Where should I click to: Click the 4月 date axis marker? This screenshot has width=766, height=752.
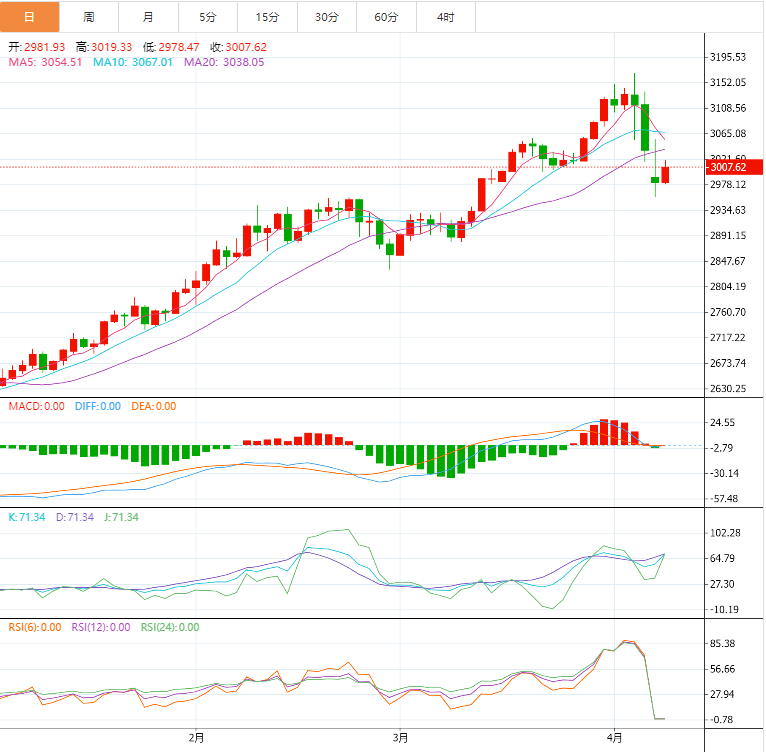(x=615, y=739)
